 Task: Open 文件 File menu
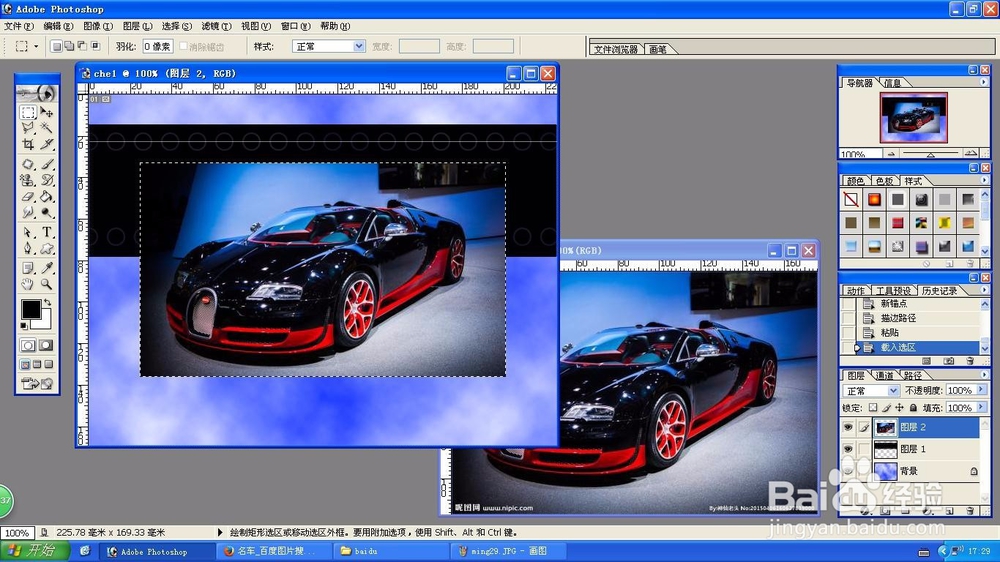tap(18, 26)
